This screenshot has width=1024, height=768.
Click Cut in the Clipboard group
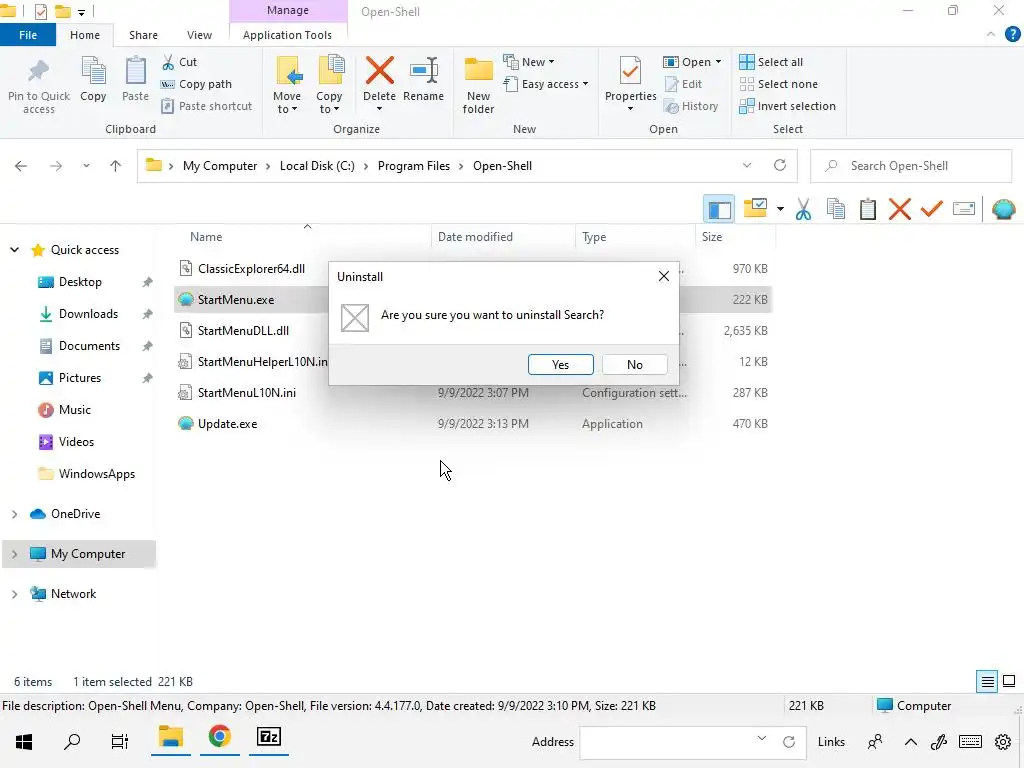pos(180,62)
